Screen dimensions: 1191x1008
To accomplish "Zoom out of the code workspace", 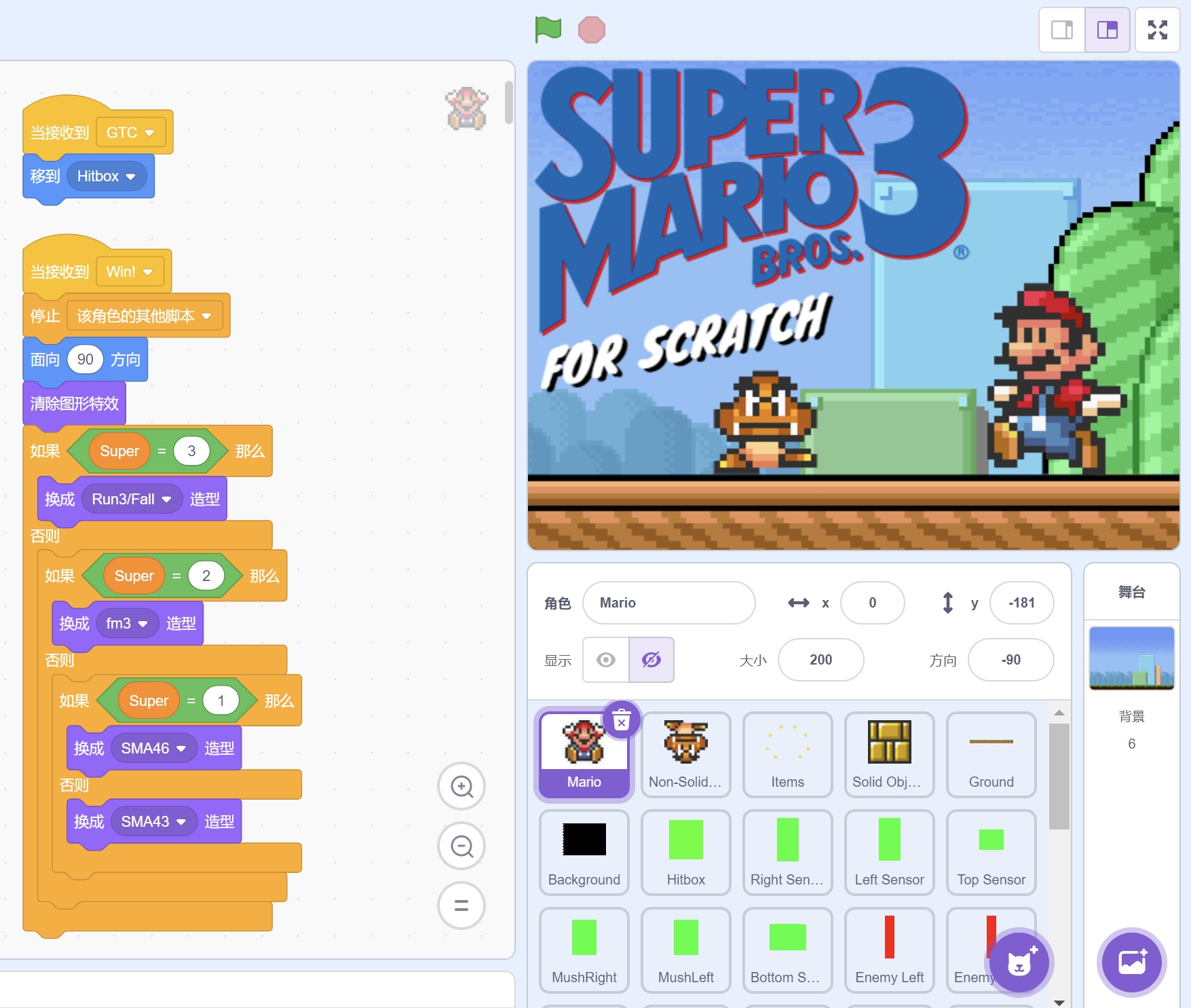I will [461, 846].
